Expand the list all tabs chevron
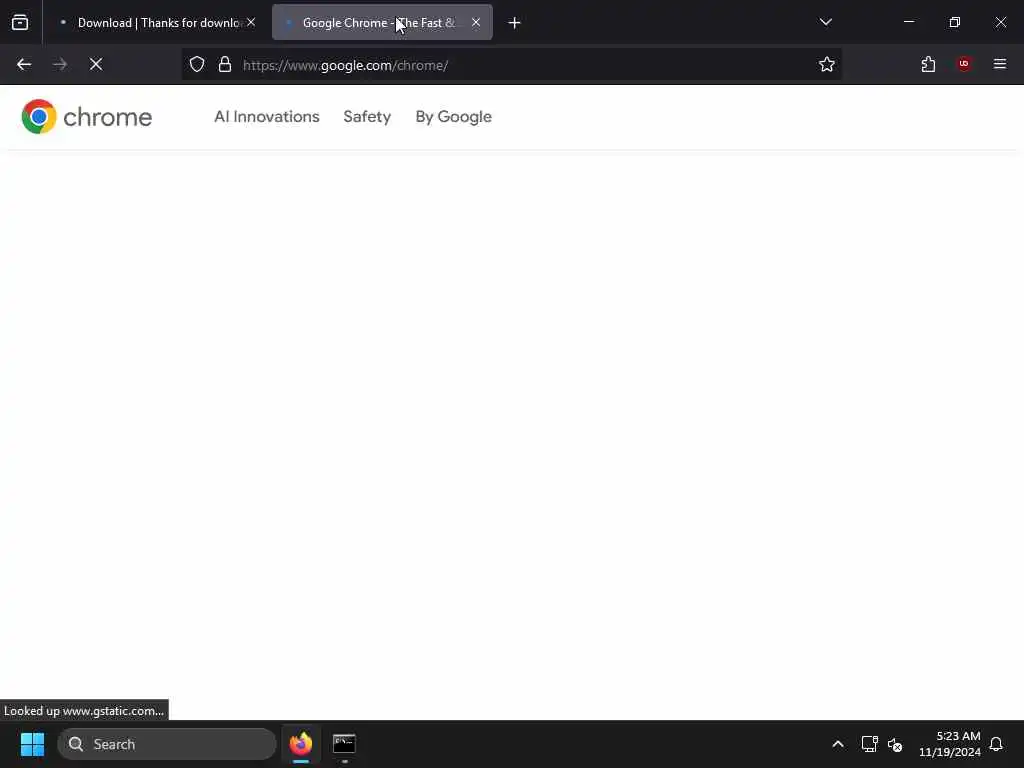 (x=825, y=22)
